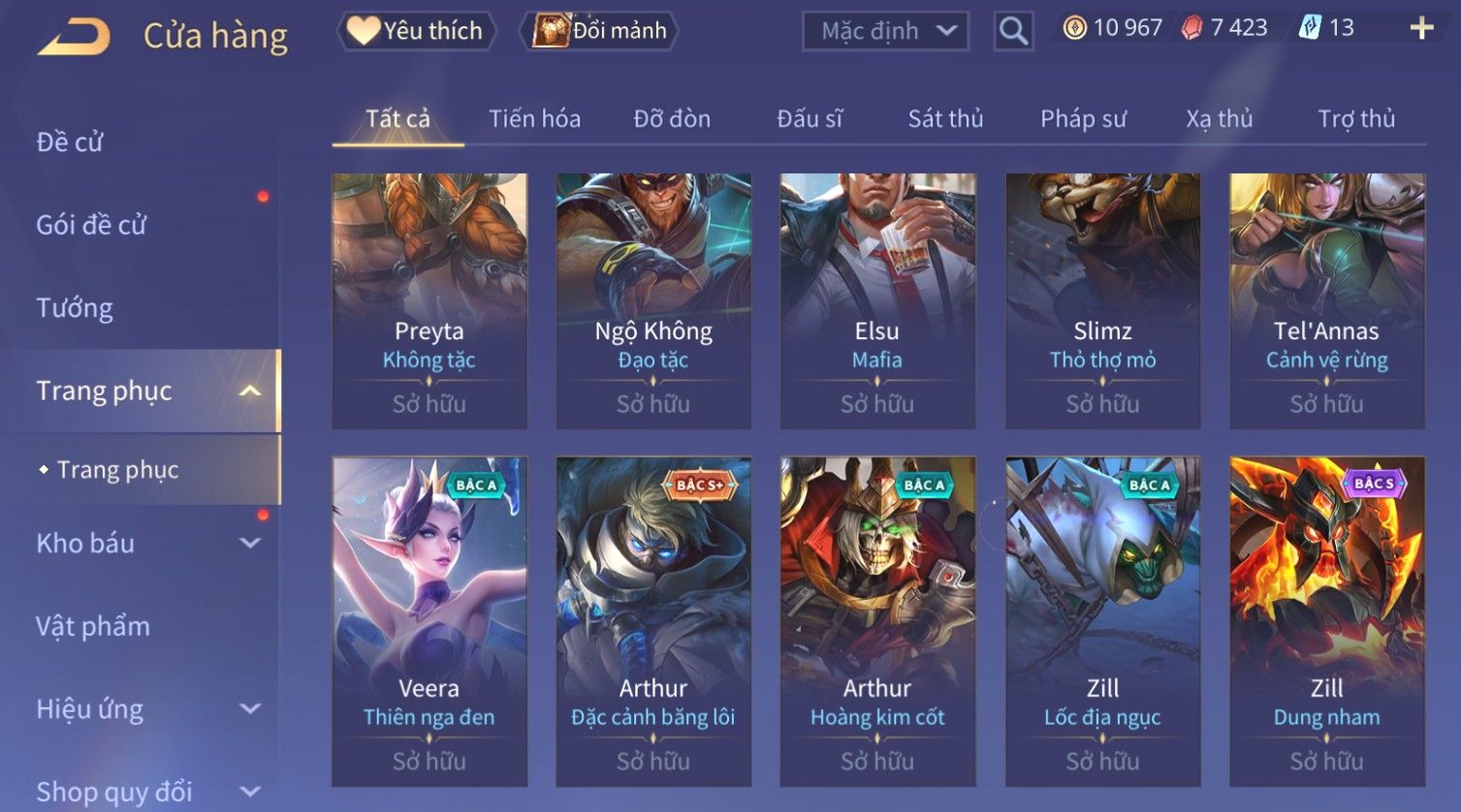
Task: Open Elsu Mafia skin card
Action: coord(877,301)
